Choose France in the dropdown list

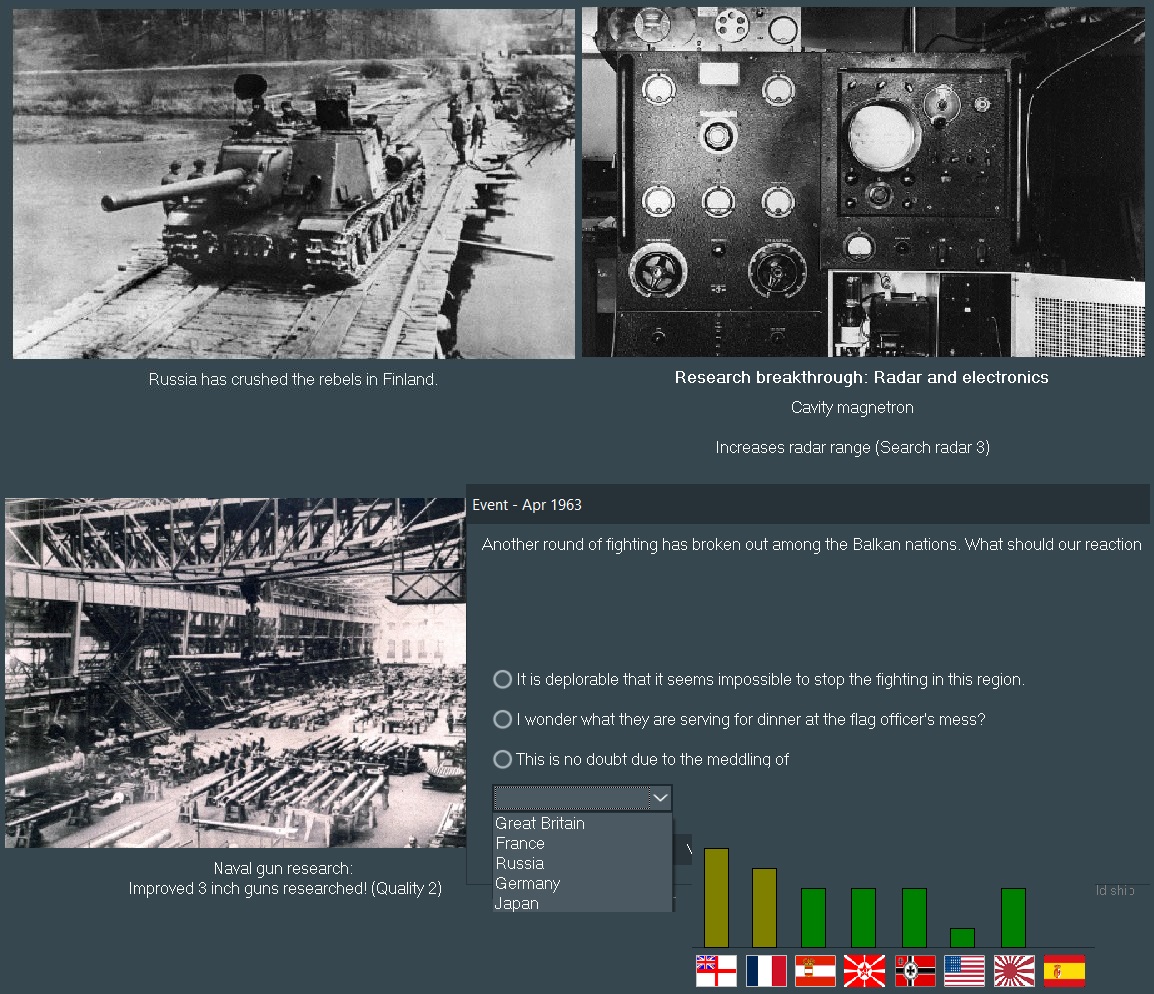pos(582,843)
